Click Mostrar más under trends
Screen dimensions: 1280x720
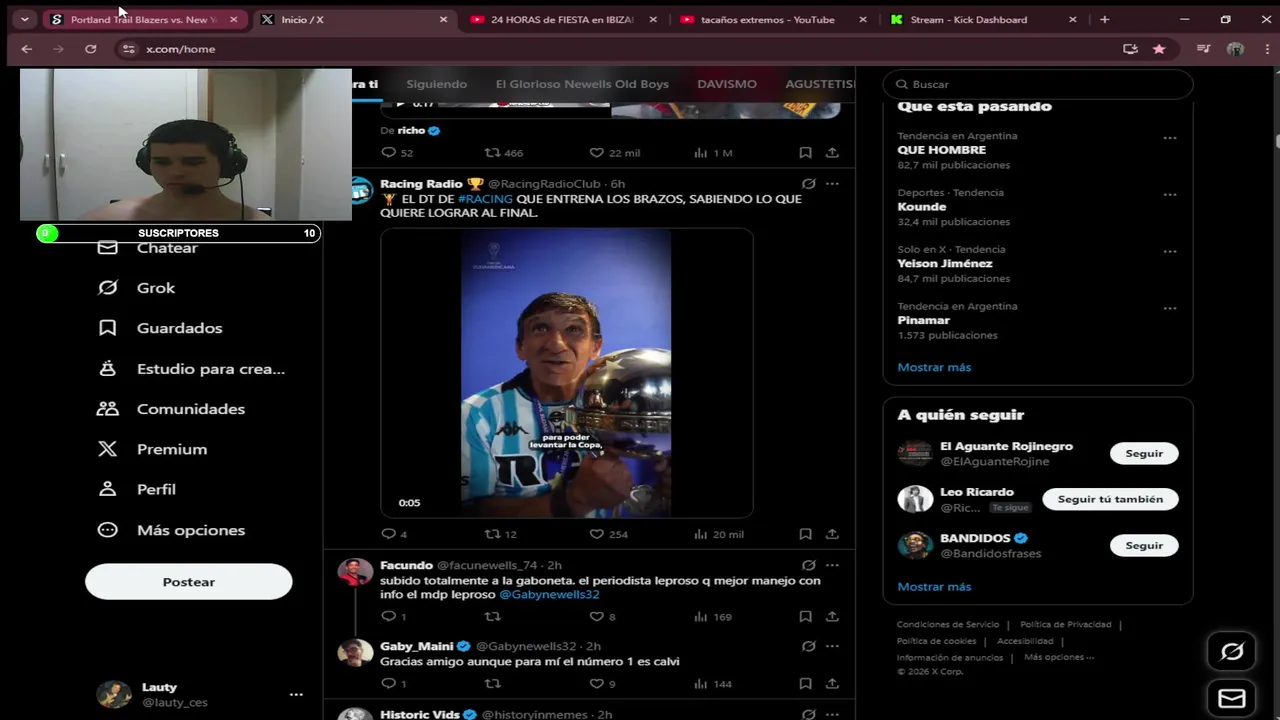934,367
